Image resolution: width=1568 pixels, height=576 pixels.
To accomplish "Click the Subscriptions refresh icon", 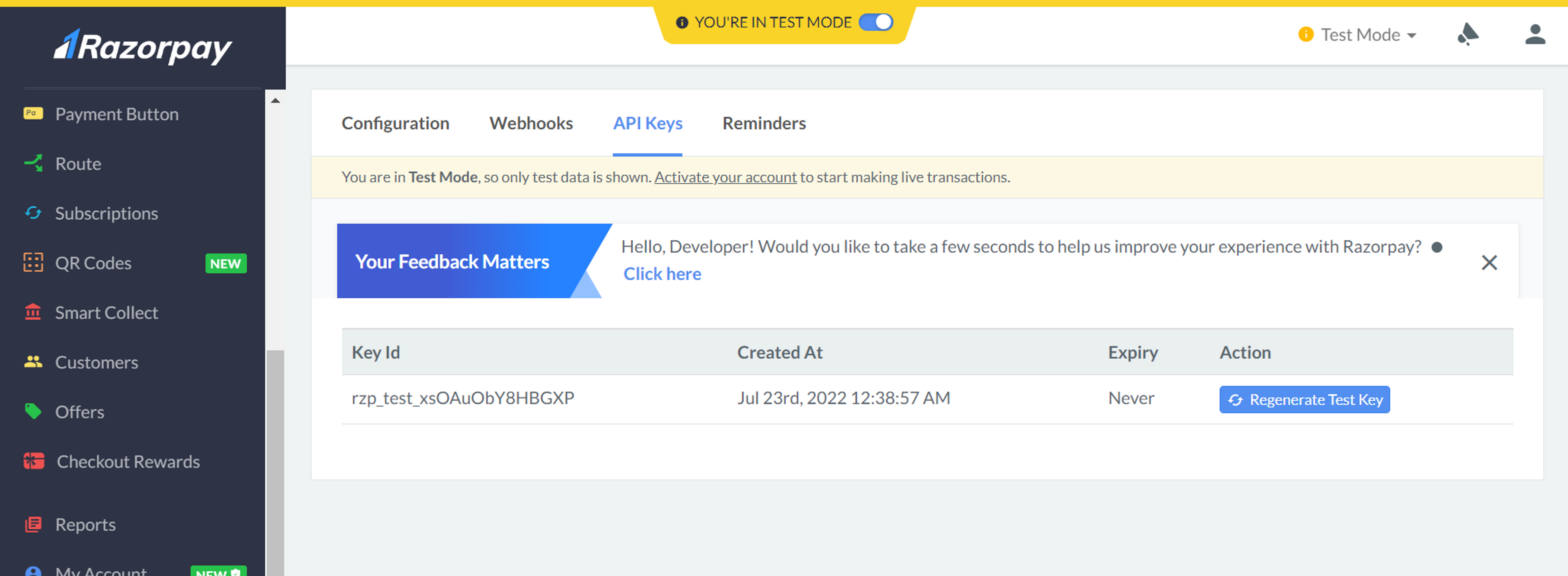I will (x=33, y=213).
